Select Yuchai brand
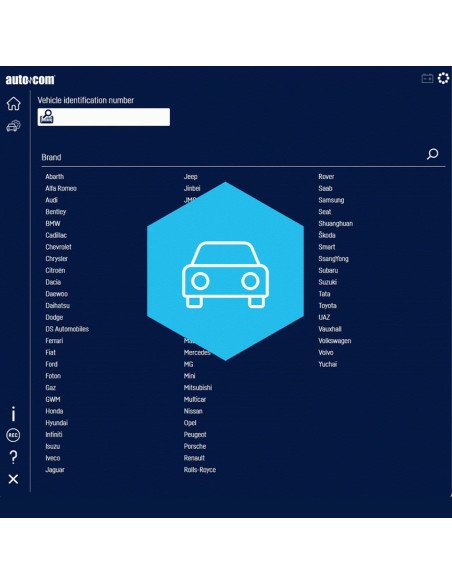The height and width of the screenshot is (584, 452). tap(328, 364)
